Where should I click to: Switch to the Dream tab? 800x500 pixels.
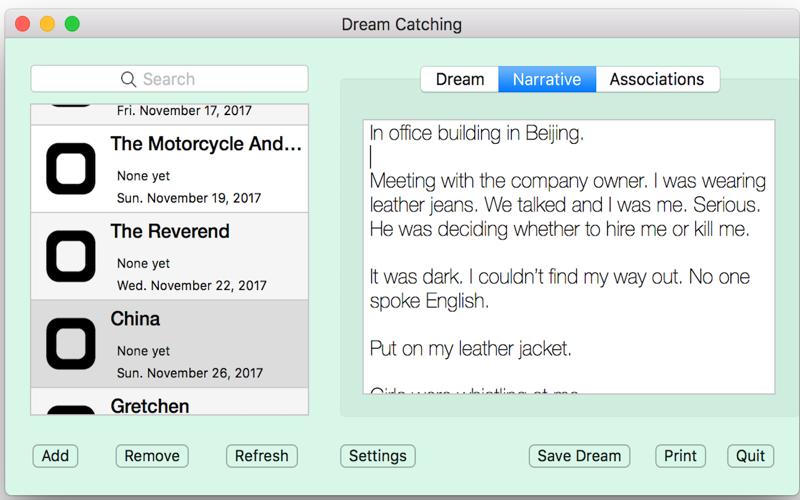(460, 79)
